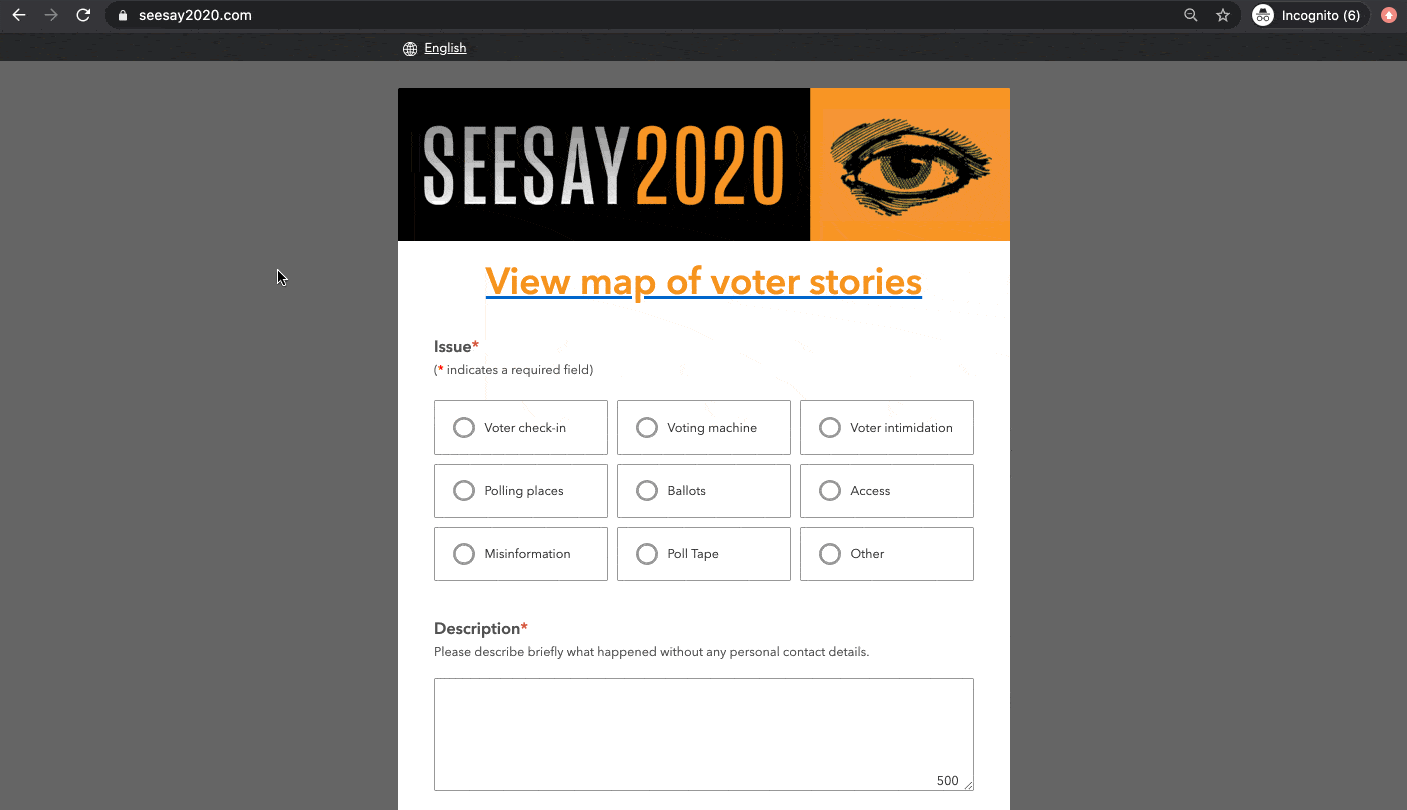Click the globe language icon

pos(410,49)
